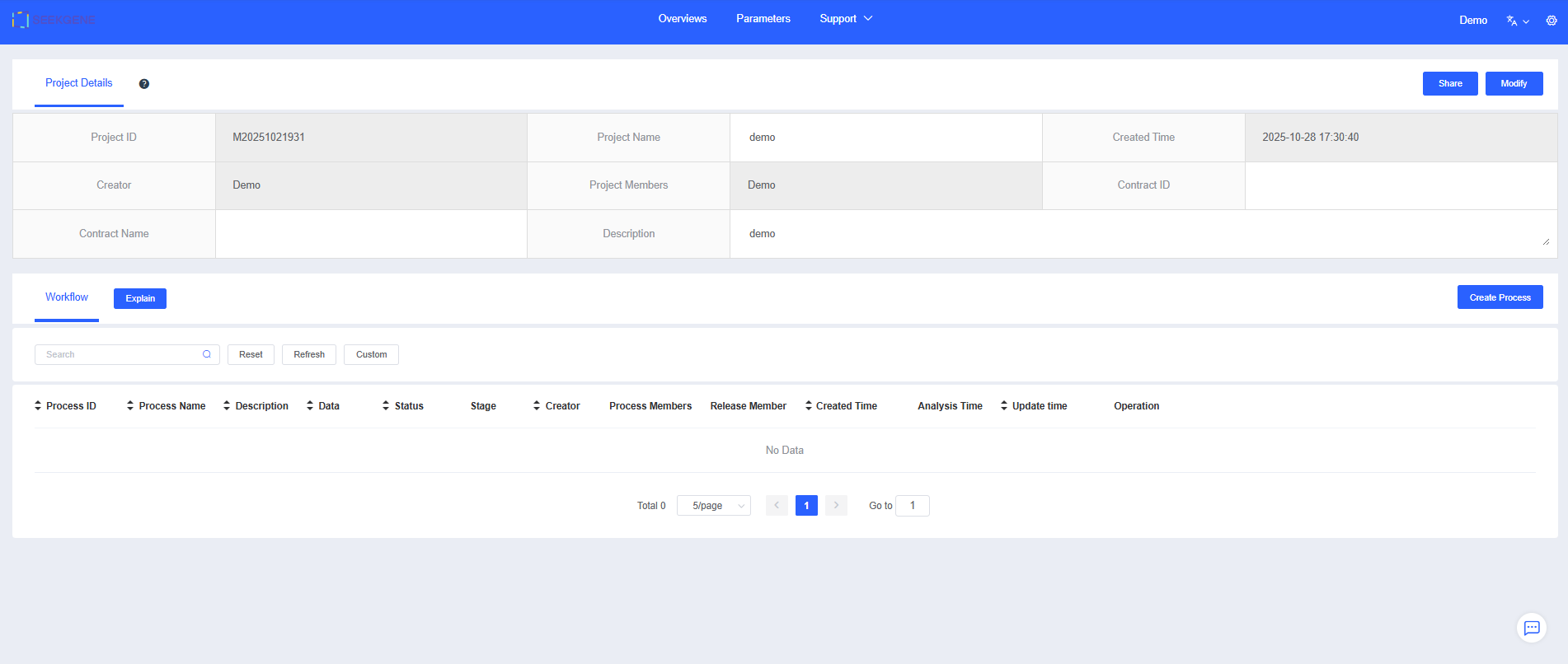1568x664 pixels.
Task: Focus the workflow Search input field
Action: 120,354
